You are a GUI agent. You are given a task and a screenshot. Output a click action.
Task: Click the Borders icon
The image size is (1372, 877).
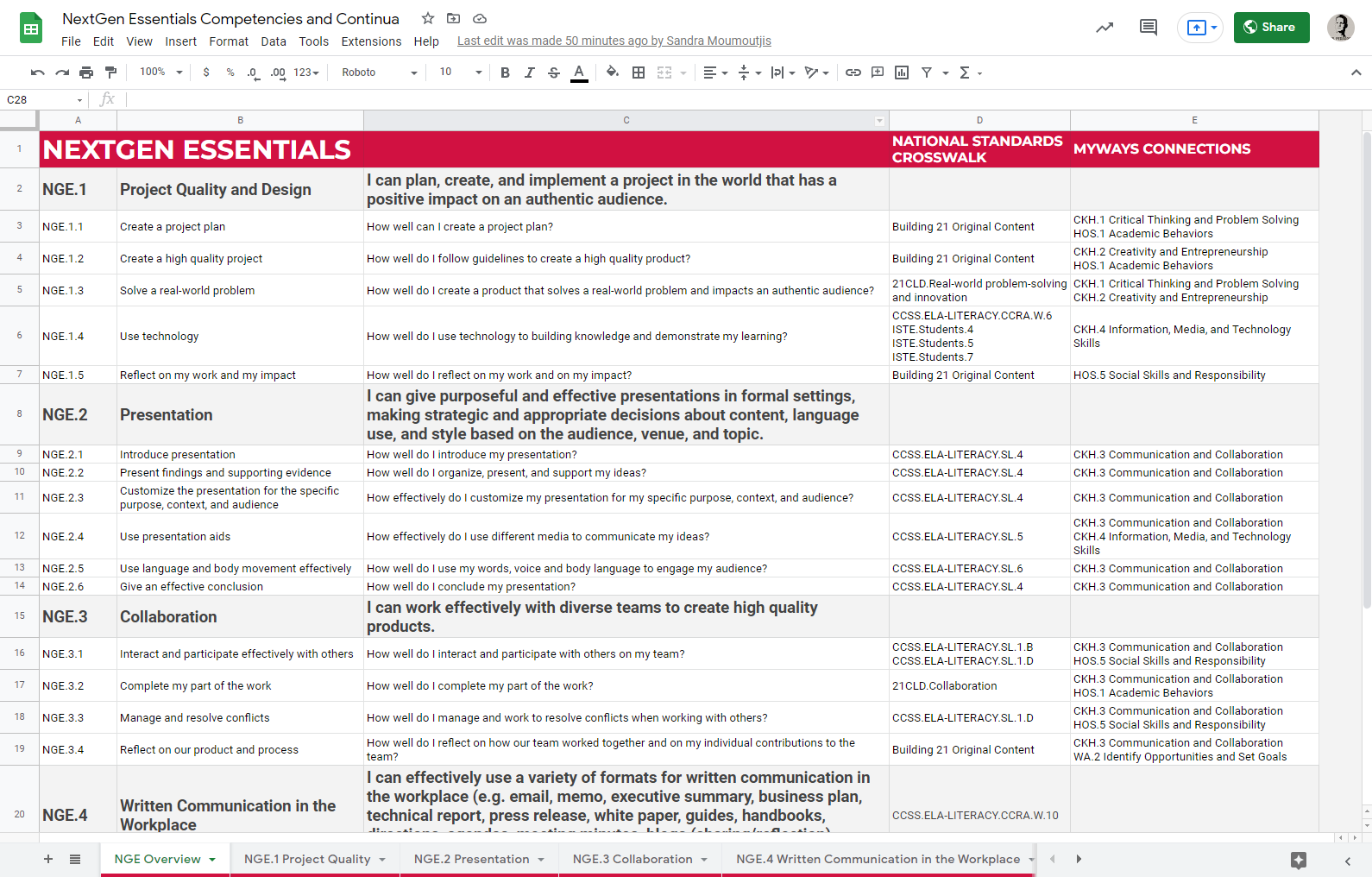[x=639, y=73]
